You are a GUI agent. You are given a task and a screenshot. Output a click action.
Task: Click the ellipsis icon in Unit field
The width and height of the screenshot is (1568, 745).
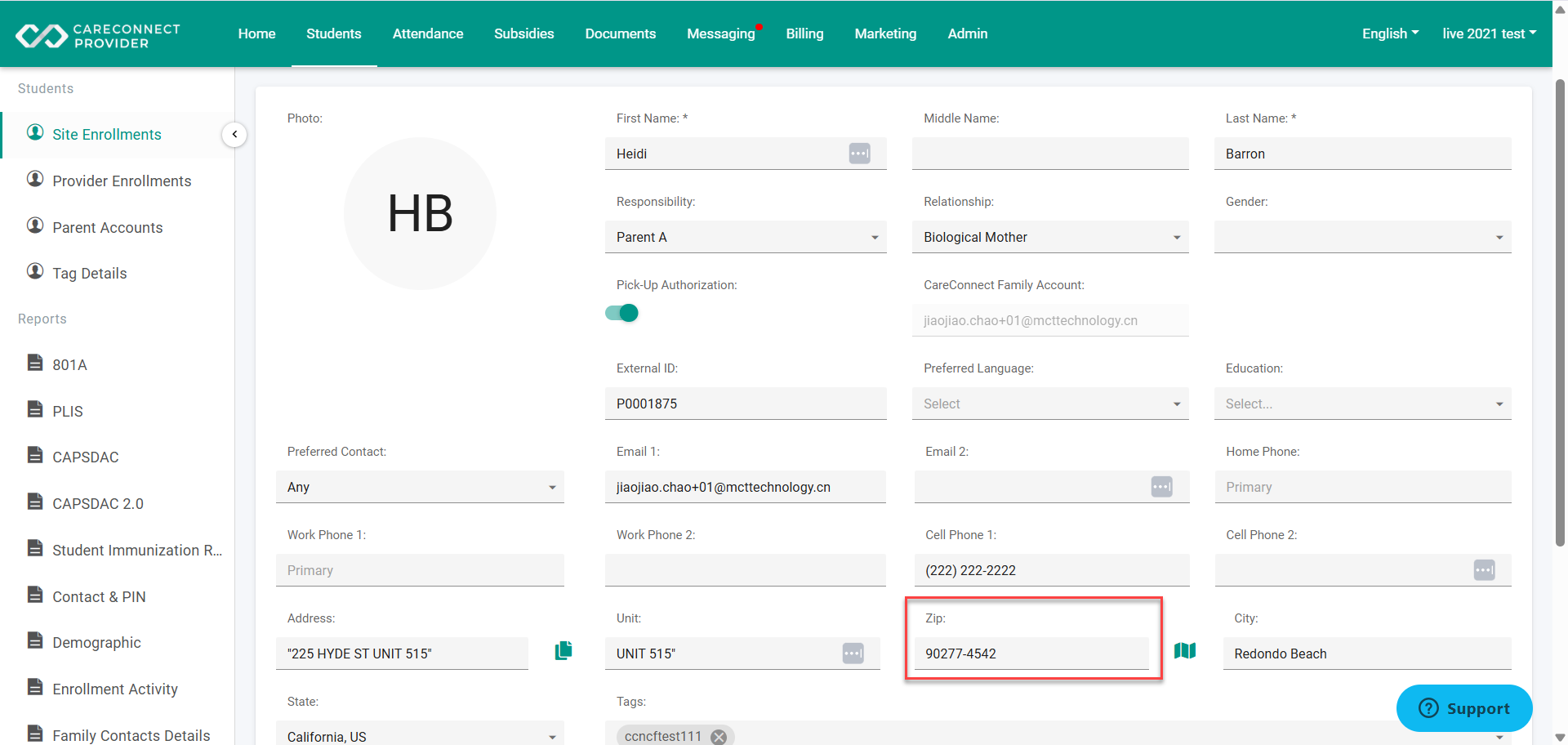tap(853, 654)
